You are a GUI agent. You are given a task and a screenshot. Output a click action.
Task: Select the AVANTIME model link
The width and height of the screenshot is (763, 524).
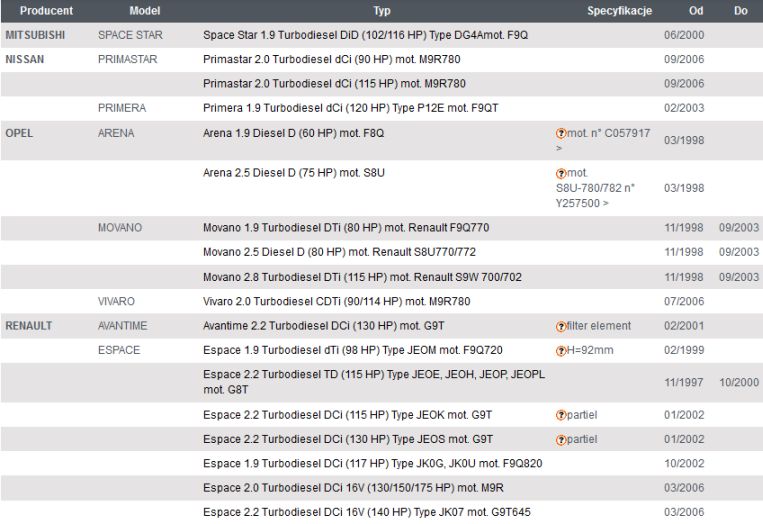tap(122, 326)
